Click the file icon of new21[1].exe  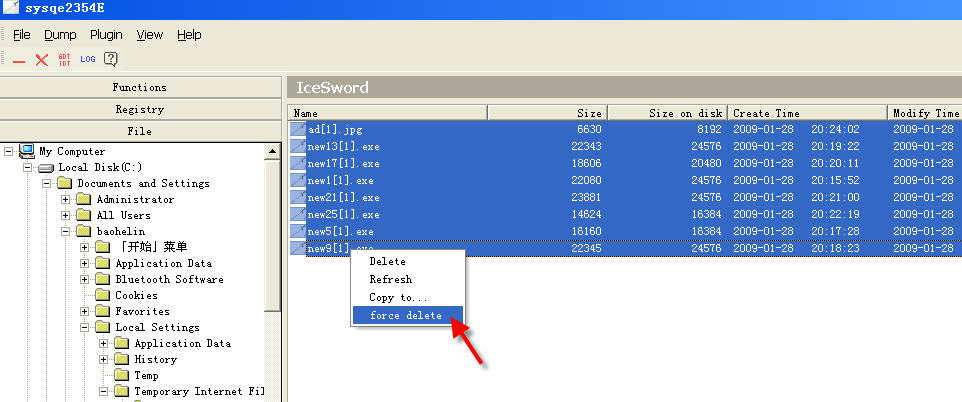298,197
